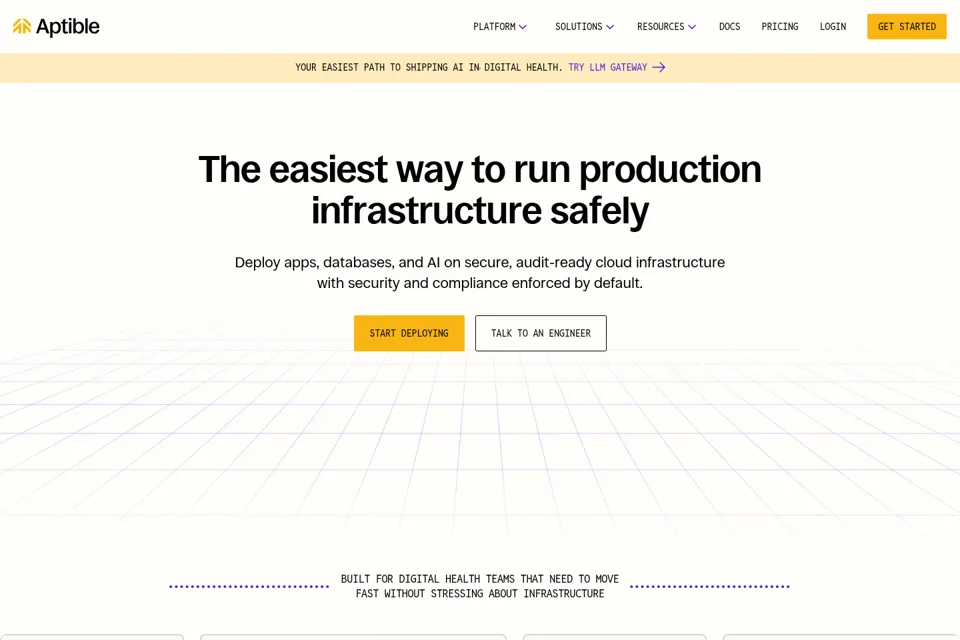Image resolution: width=960 pixels, height=640 pixels.
Task: Open the Resources menu
Action: tap(661, 26)
